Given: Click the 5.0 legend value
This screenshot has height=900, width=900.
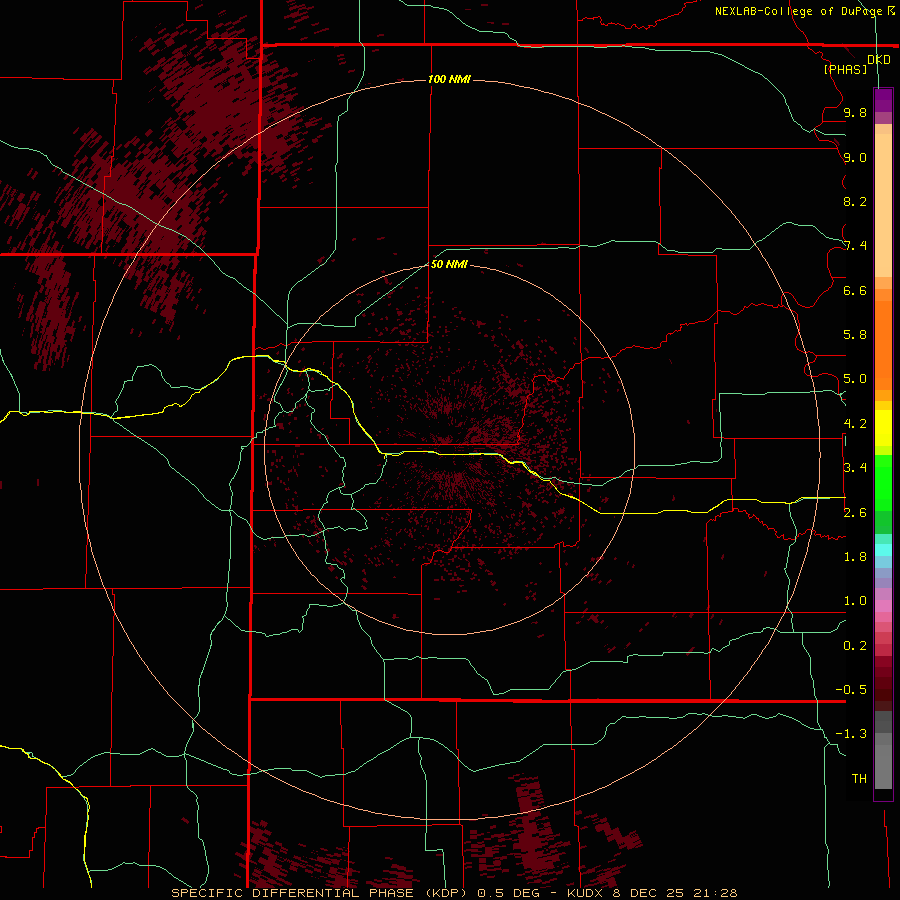Looking at the screenshot, I should [x=855, y=379].
